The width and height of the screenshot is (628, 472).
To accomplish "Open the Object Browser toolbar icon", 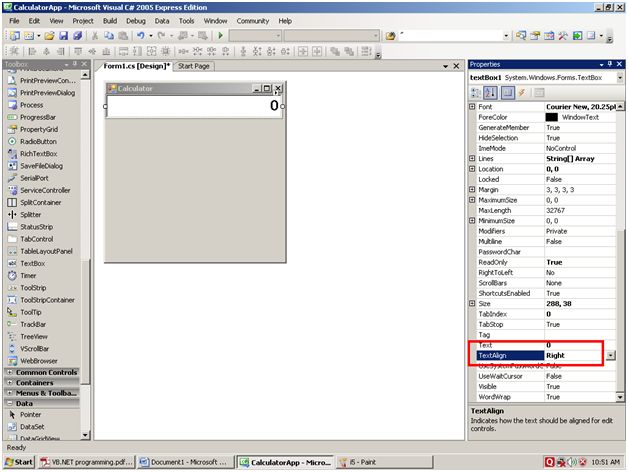I will click(x=549, y=36).
